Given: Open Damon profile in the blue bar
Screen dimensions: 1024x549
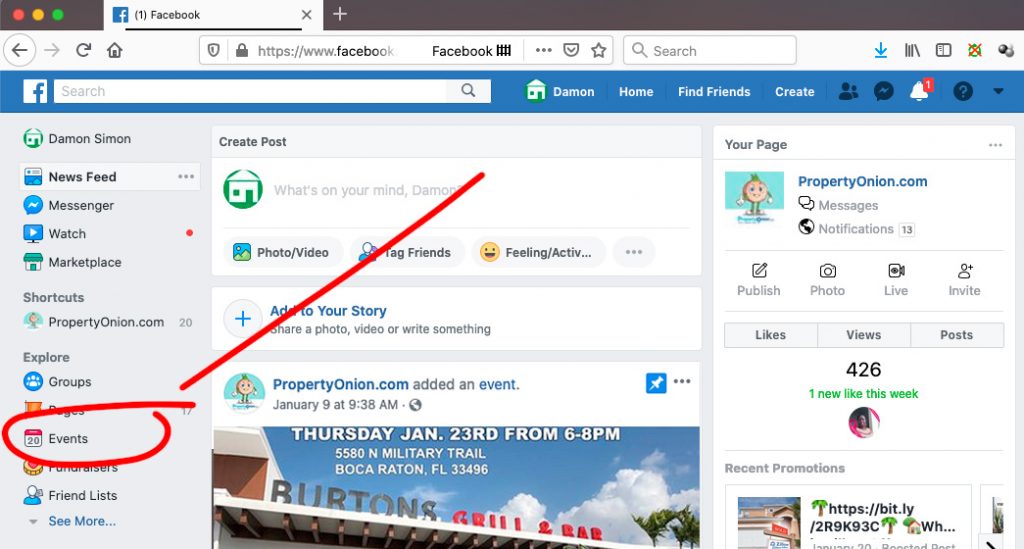Looking at the screenshot, I should 560,91.
